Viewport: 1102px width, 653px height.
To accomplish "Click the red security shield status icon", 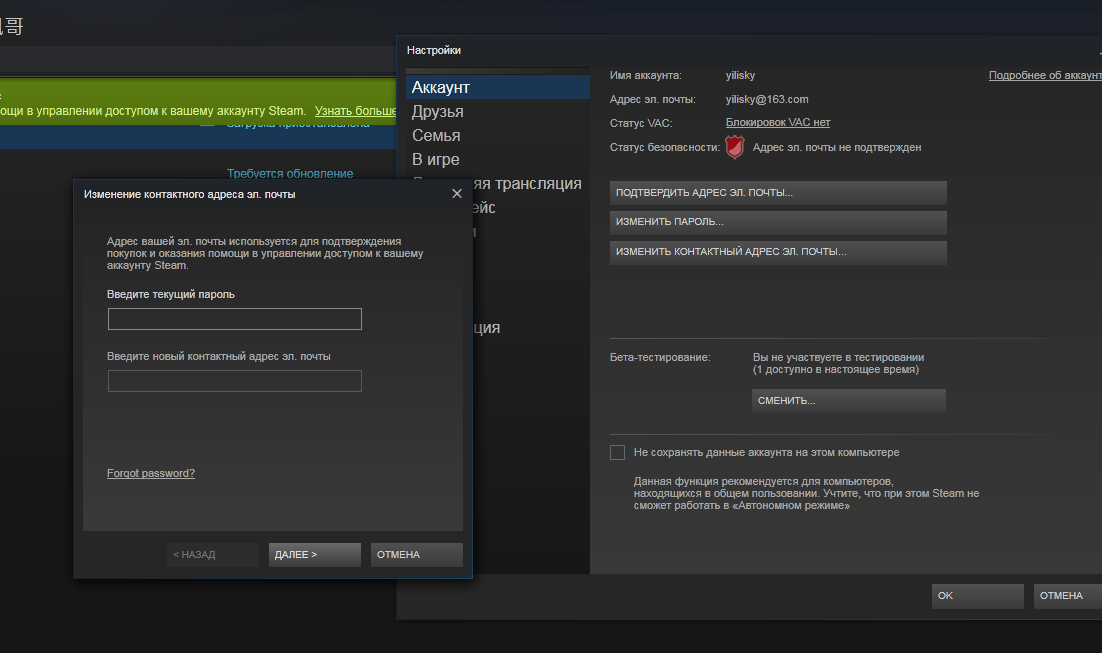I will pos(734,147).
